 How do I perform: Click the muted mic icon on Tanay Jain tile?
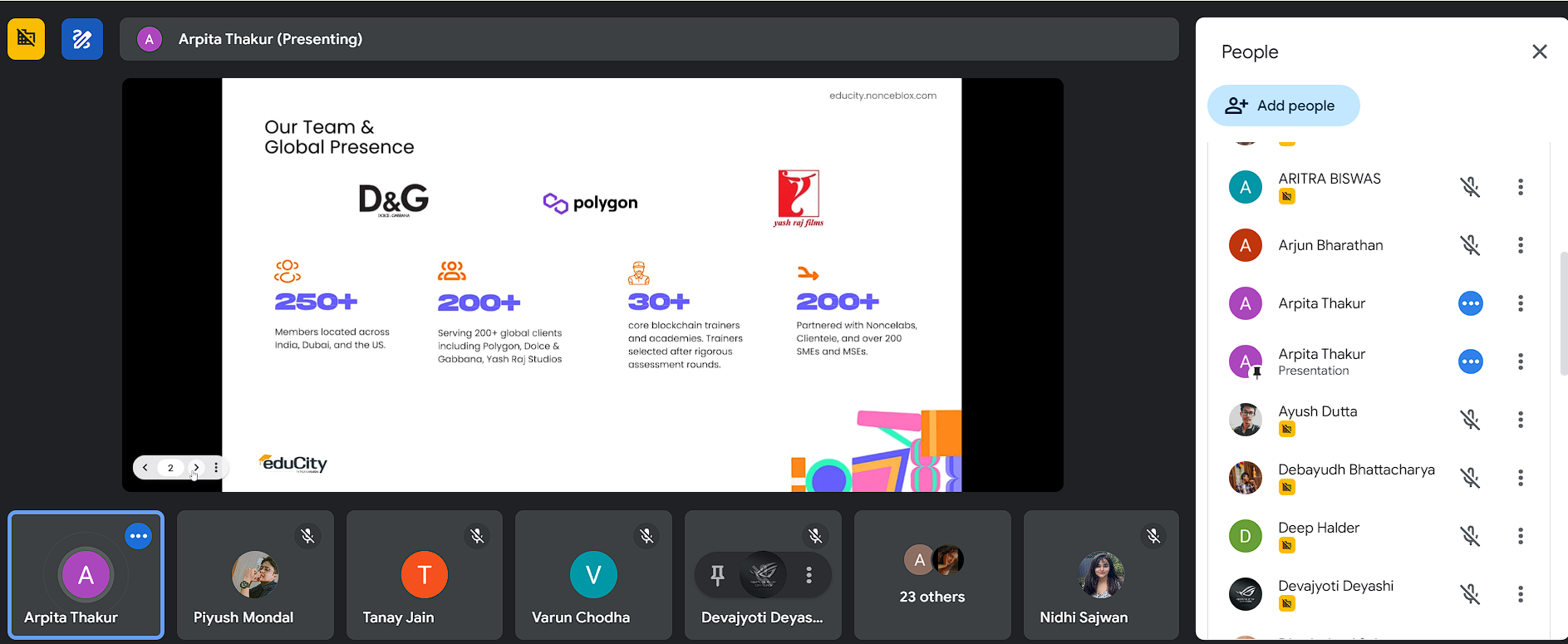[x=477, y=536]
